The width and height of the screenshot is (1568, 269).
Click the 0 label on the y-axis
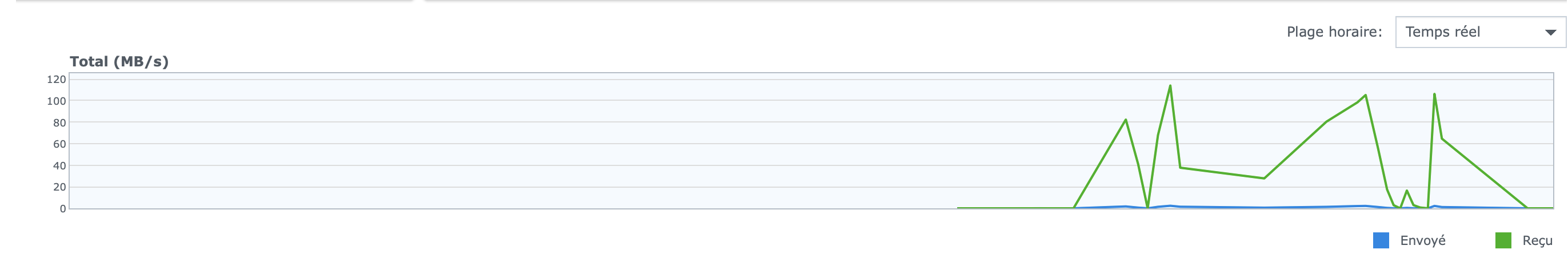click(x=63, y=208)
